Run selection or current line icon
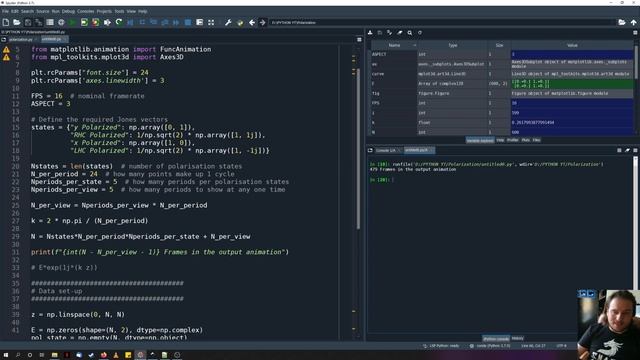The image size is (640, 360). (x=107, y=22)
